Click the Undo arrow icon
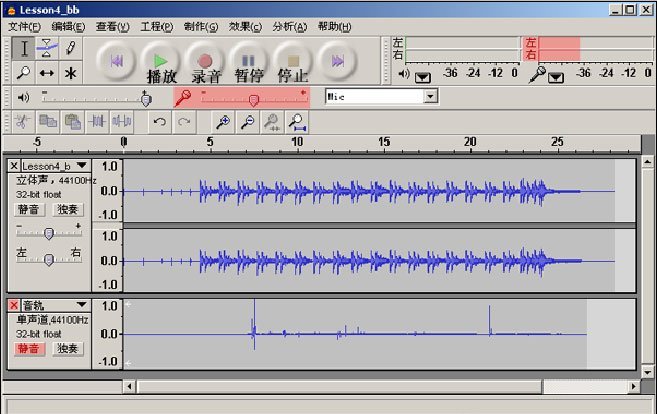Image resolution: width=657 pixels, height=414 pixels. (x=159, y=122)
